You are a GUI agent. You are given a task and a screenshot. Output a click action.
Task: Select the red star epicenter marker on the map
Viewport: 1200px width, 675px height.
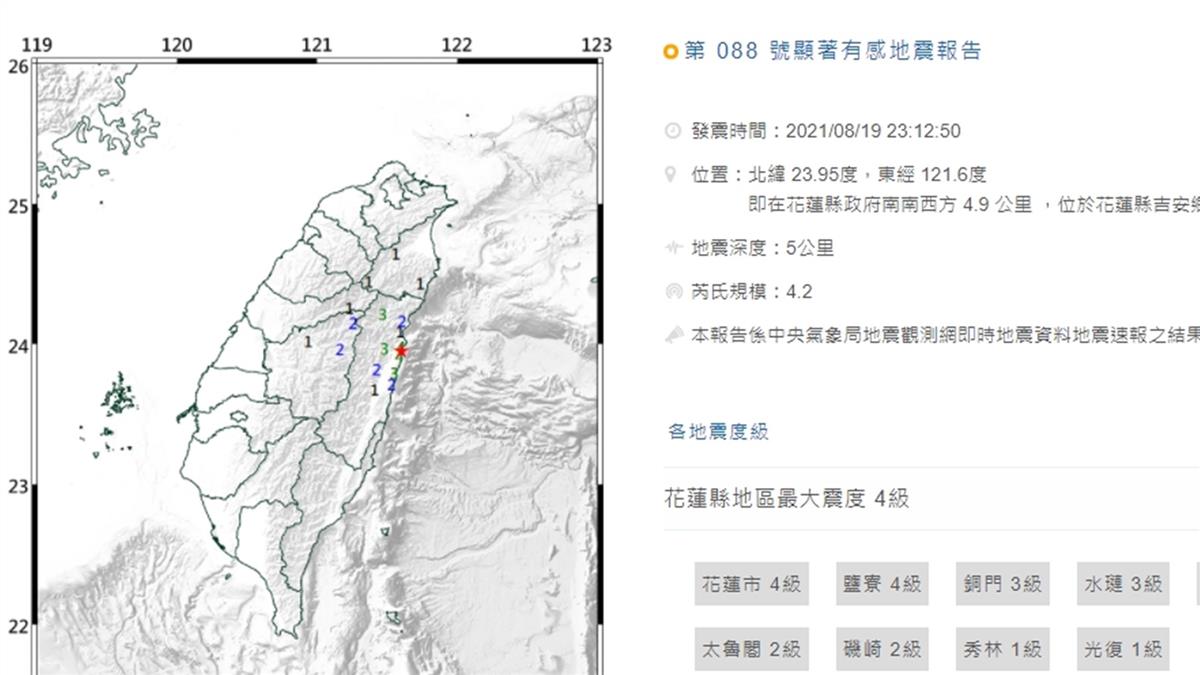click(x=401, y=350)
